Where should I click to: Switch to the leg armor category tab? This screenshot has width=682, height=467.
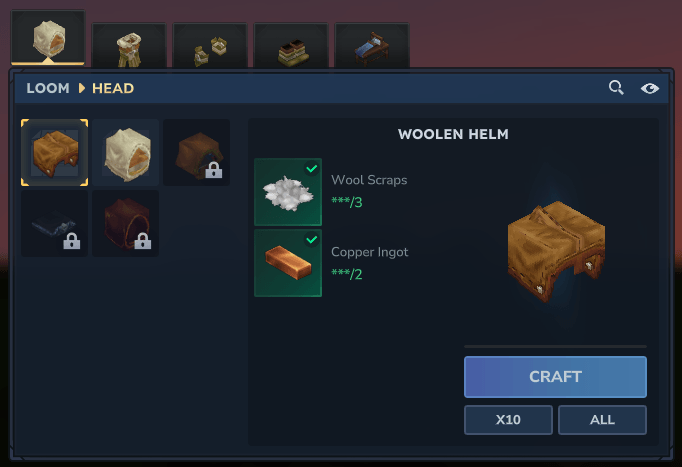[x=129, y=46]
